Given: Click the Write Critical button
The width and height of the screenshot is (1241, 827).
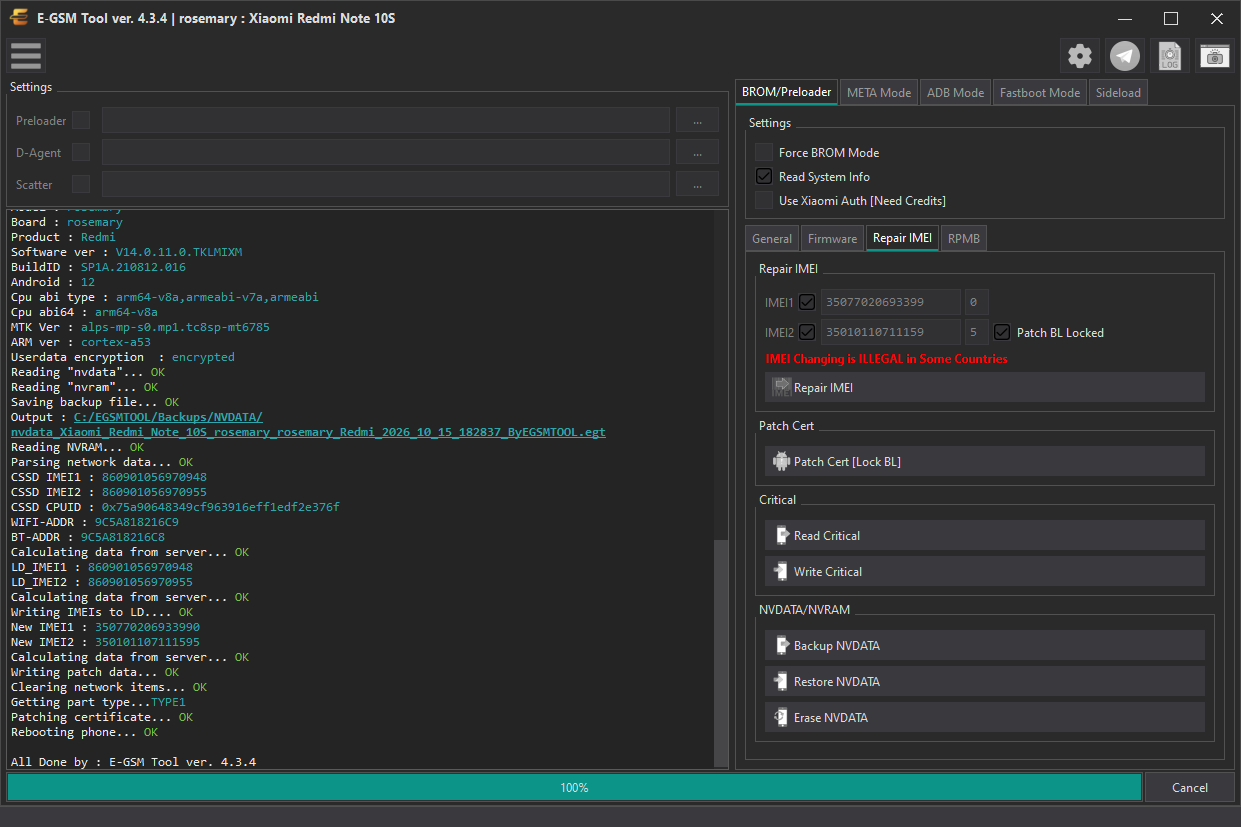Looking at the screenshot, I should click(x=984, y=571).
